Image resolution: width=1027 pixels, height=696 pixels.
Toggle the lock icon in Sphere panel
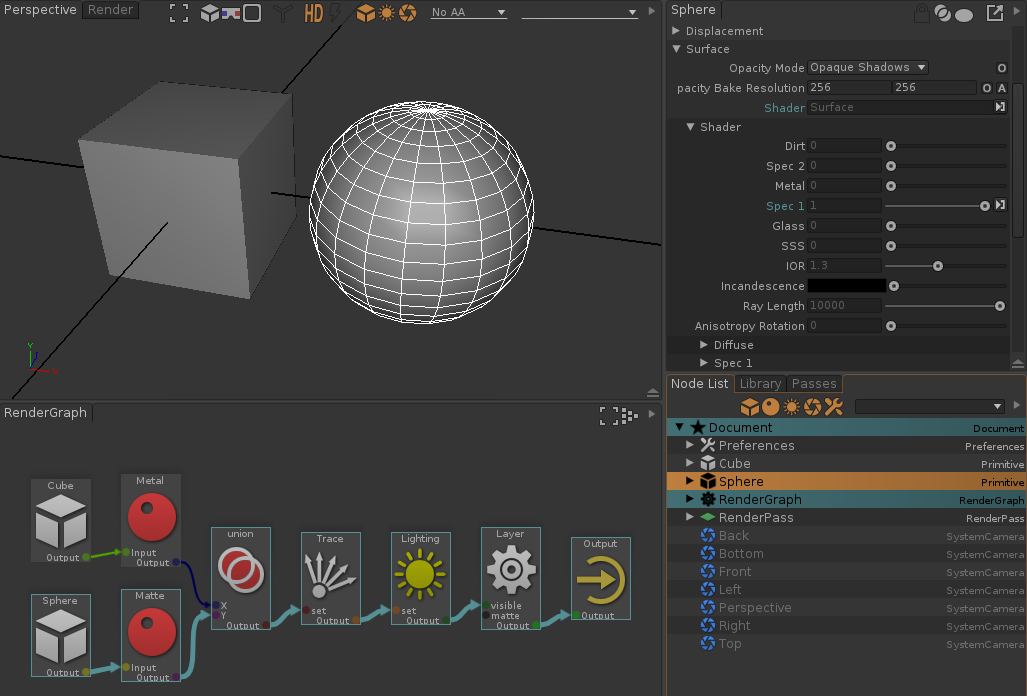(921, 13)
